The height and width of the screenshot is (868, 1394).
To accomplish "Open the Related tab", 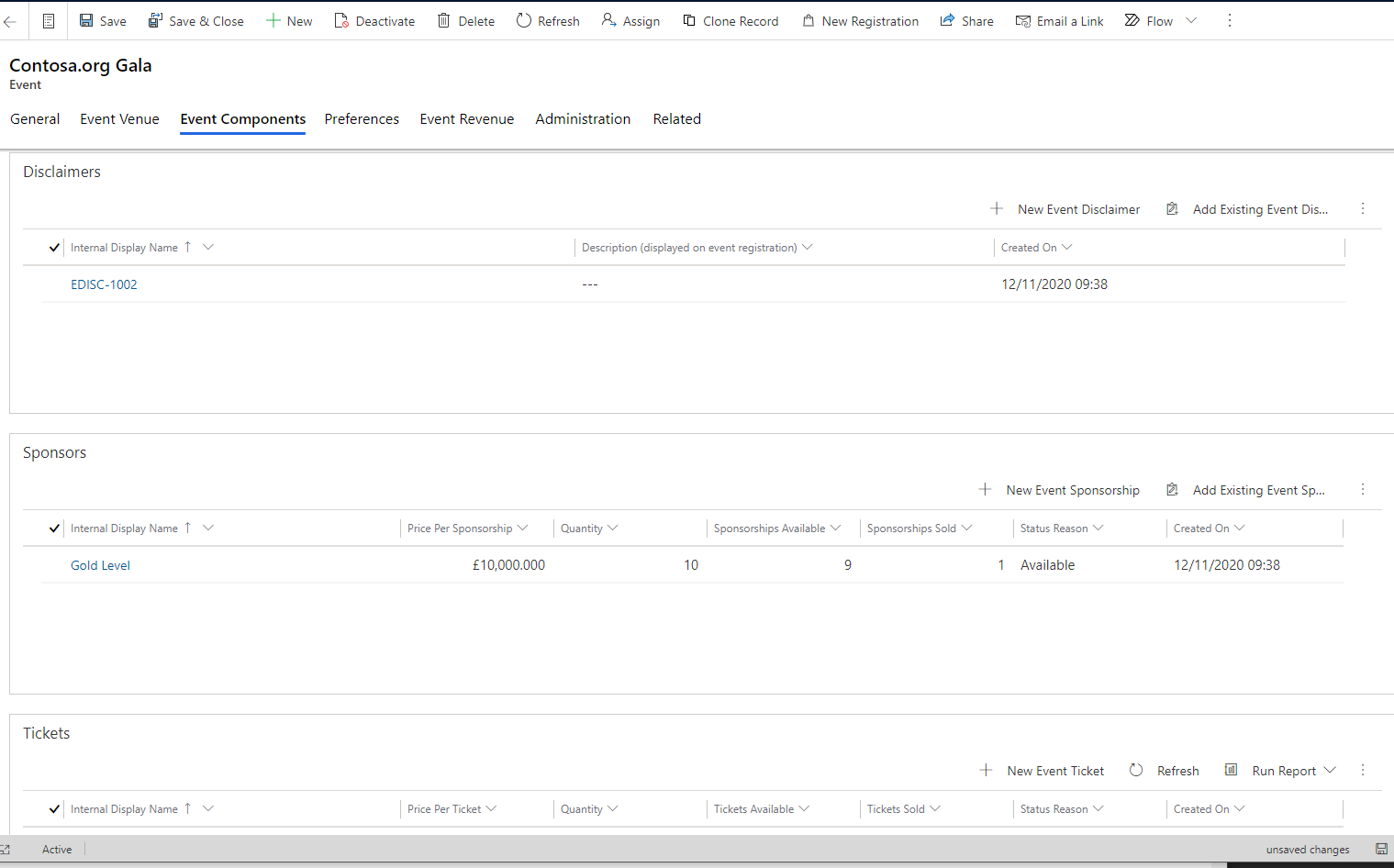I will point(677,119).
